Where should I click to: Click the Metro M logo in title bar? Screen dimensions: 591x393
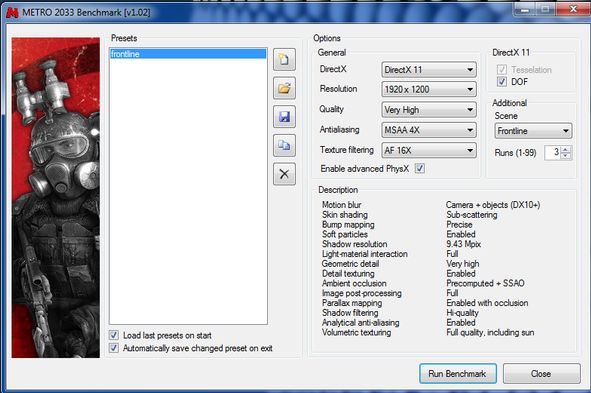(12, 12)
